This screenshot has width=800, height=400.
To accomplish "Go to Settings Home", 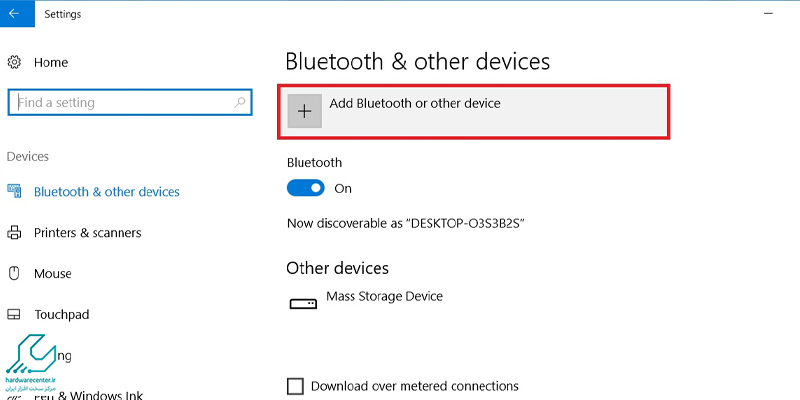I will pos(51,62).
